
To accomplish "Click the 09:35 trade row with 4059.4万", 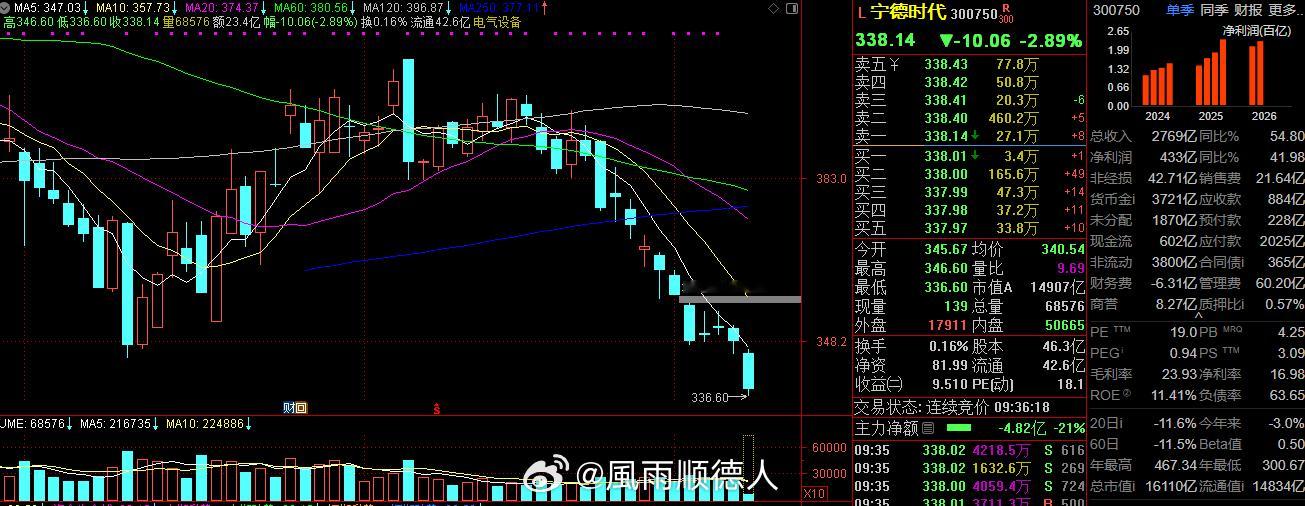I will click(x=969, y=486).
